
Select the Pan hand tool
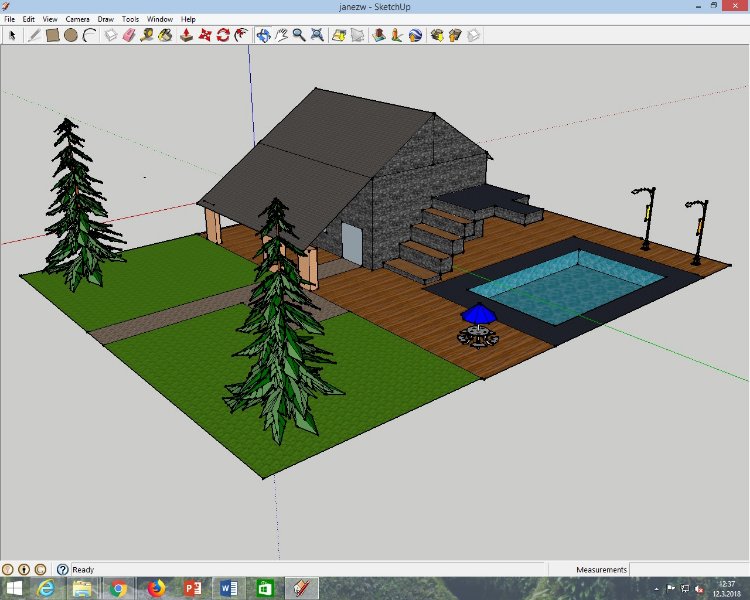pyautogui.click(x=281, y=35)
